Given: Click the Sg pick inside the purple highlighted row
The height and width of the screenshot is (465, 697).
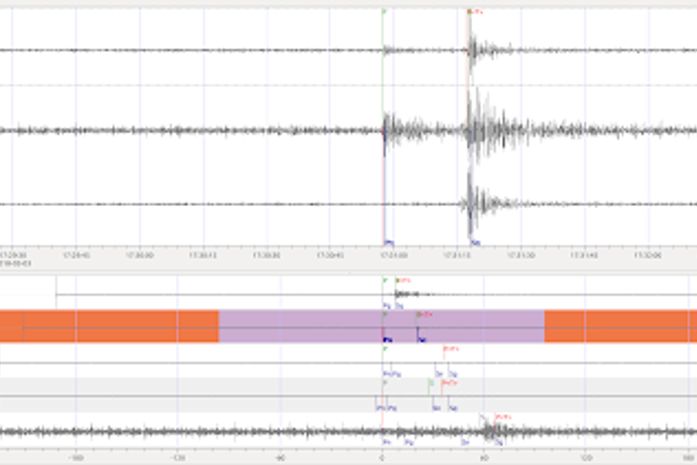Looking at the screenshot, I should click(x=421, y=340).
